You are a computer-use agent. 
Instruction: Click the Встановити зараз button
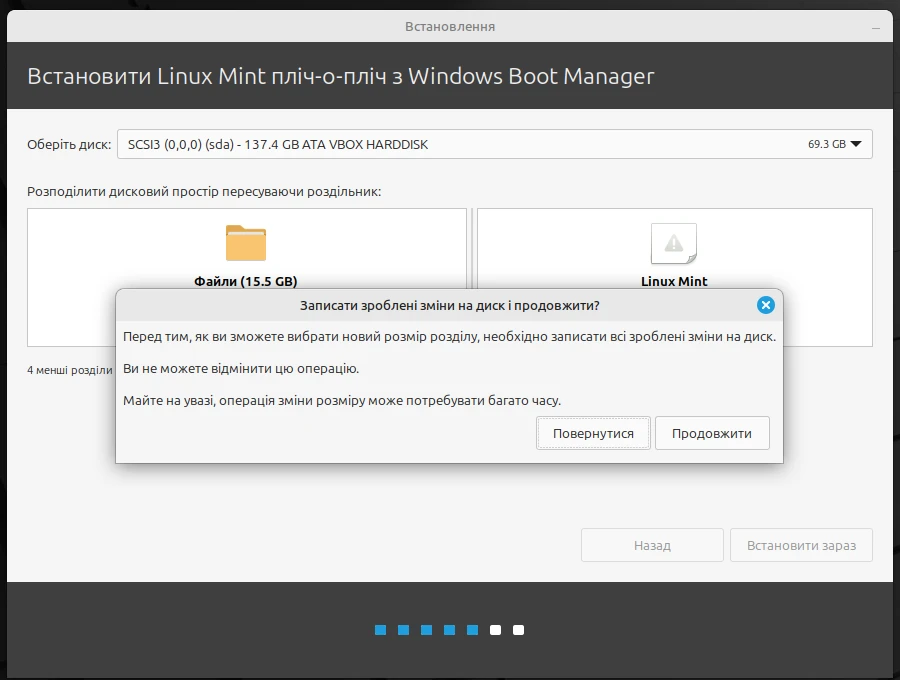801,545
